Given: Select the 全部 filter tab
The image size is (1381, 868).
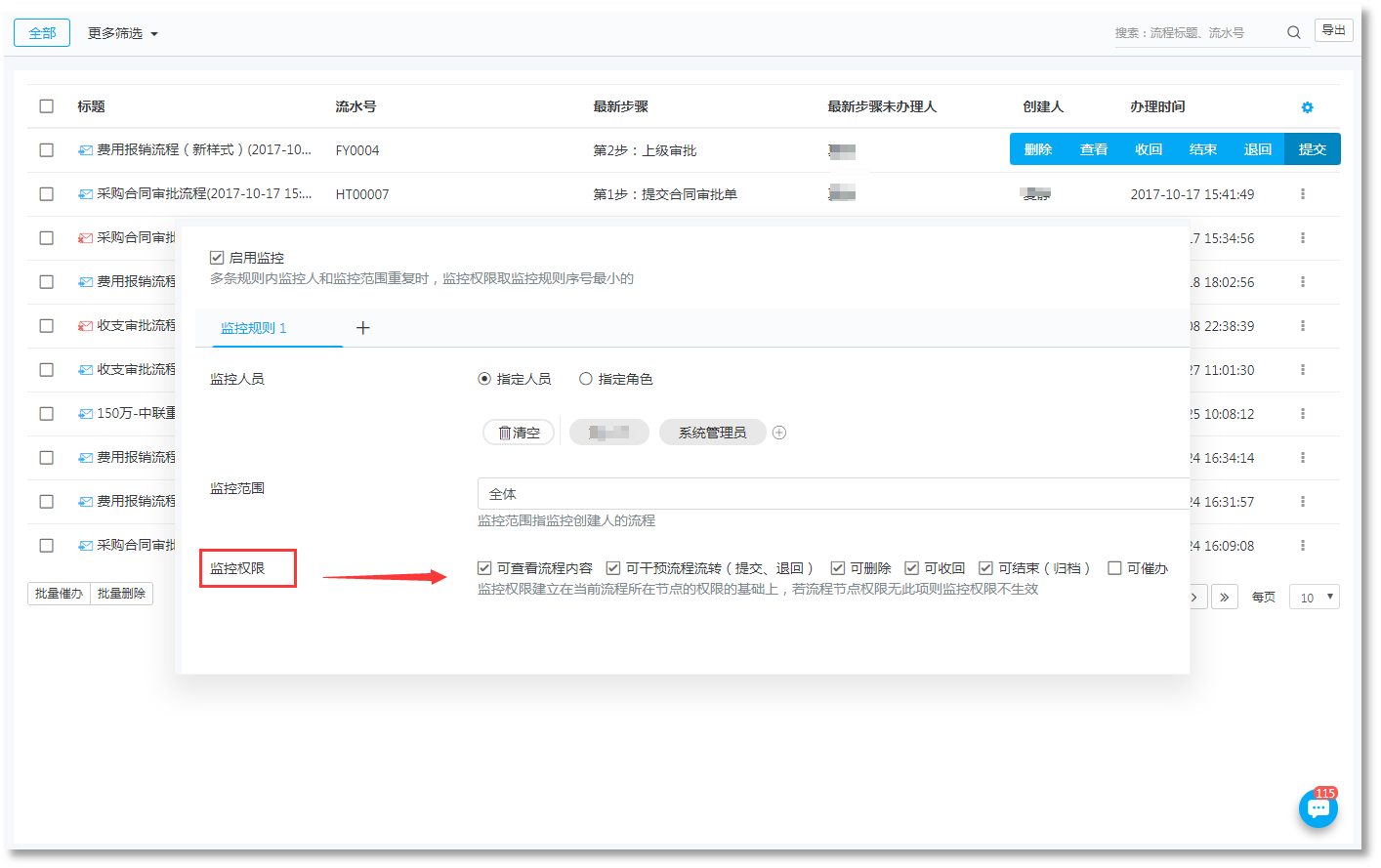Looking at the screenshot, I should pos(42,33).
